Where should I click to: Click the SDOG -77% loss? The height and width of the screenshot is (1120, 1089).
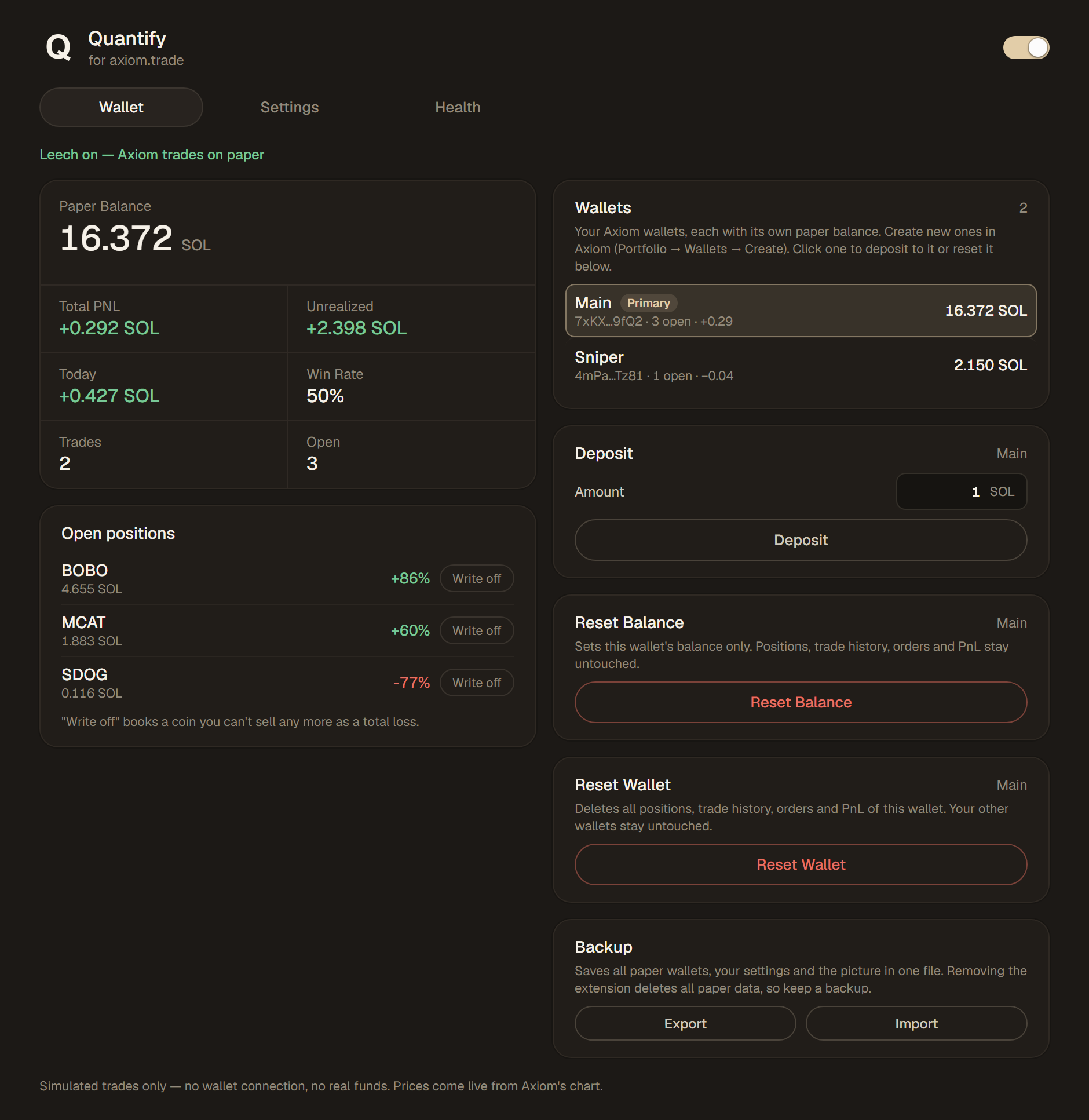411,683
